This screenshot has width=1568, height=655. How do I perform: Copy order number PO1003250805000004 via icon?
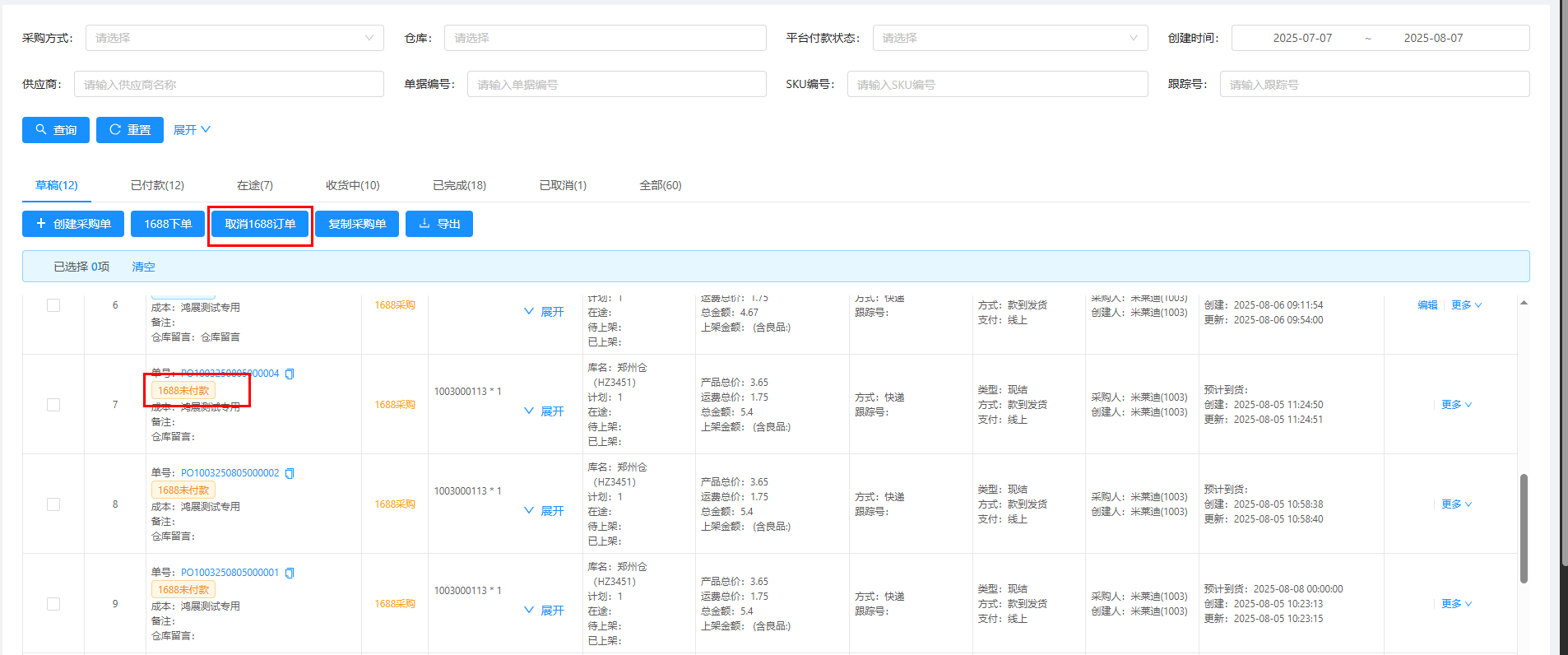[x=290, y=374]
